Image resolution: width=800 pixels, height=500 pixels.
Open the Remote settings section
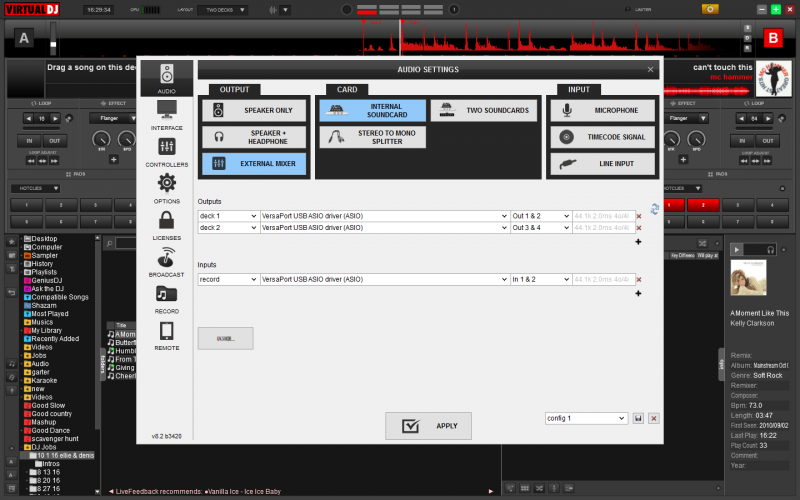(x=166, y=336)
